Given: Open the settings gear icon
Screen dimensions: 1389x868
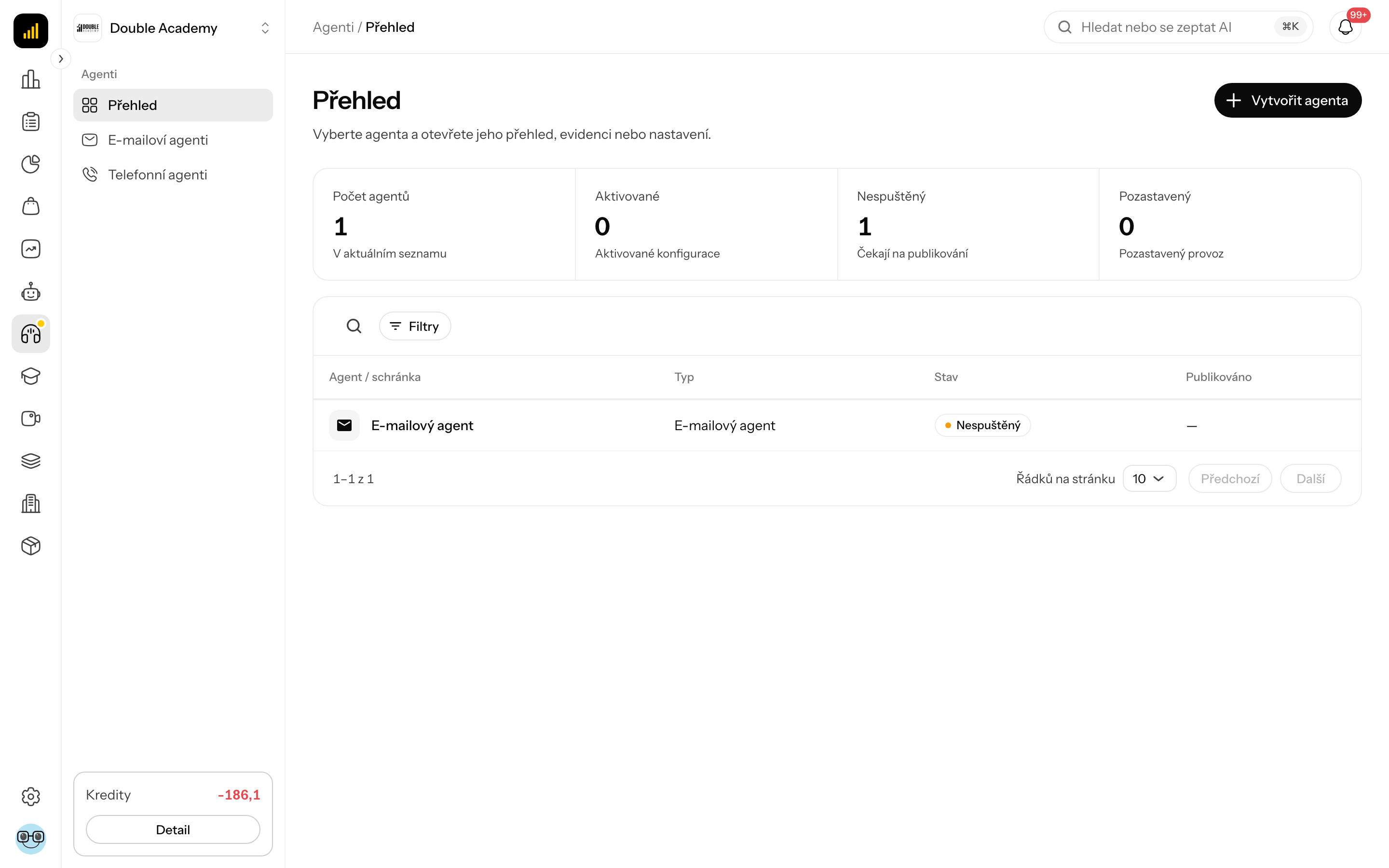Looking at the screenshot, I should click(x=30, y=796).
